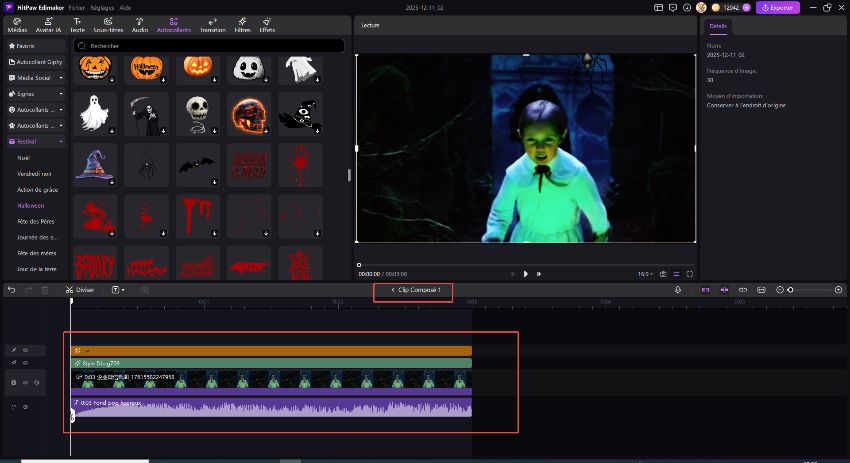This screenshot has height=463, width=850.
Task: Open the Réglages menu
Action: click(x=102, y=8)
